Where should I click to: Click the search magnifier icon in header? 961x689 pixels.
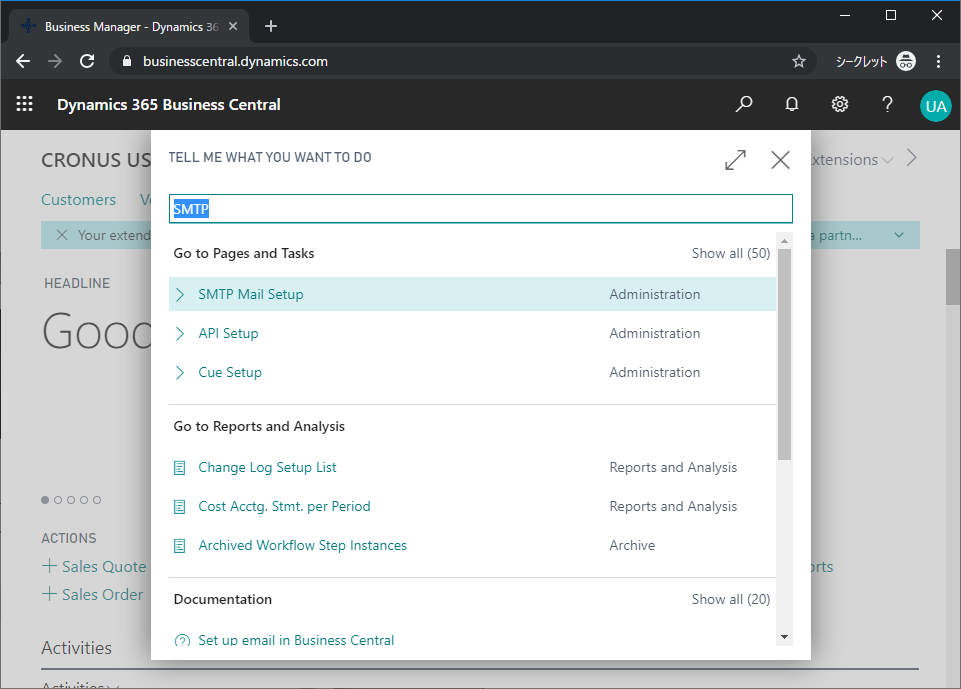click(x=743, y=104)
